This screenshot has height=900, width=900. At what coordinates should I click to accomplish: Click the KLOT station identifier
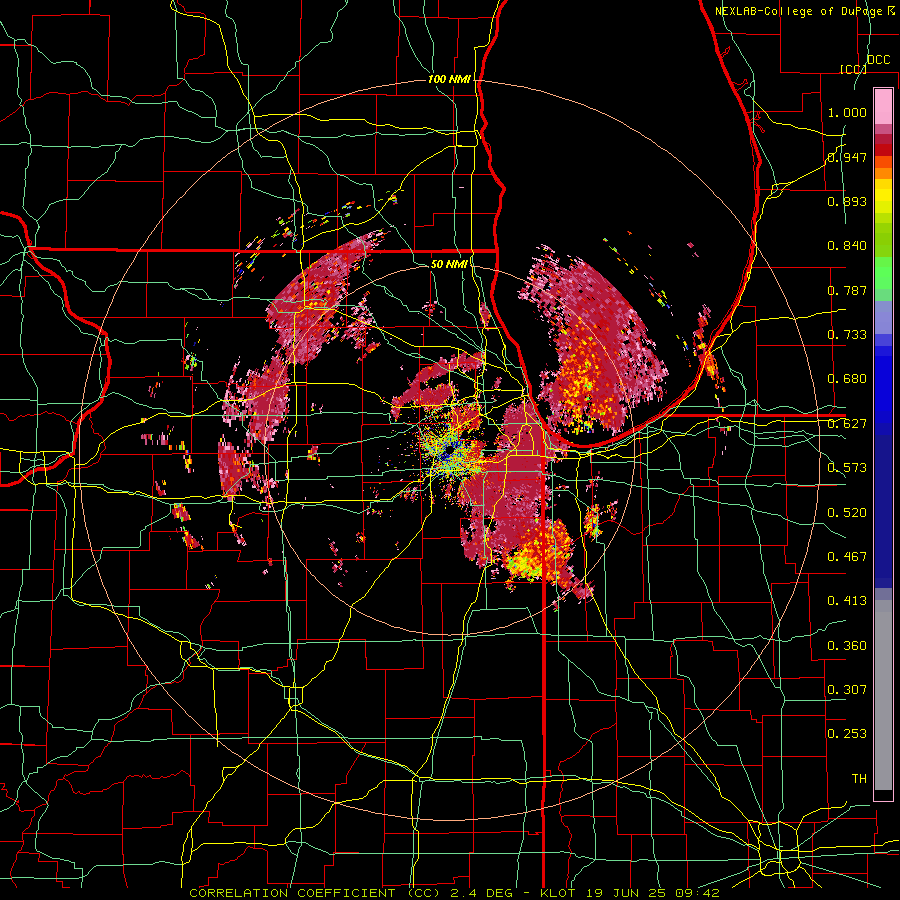[x=557, y=893]
